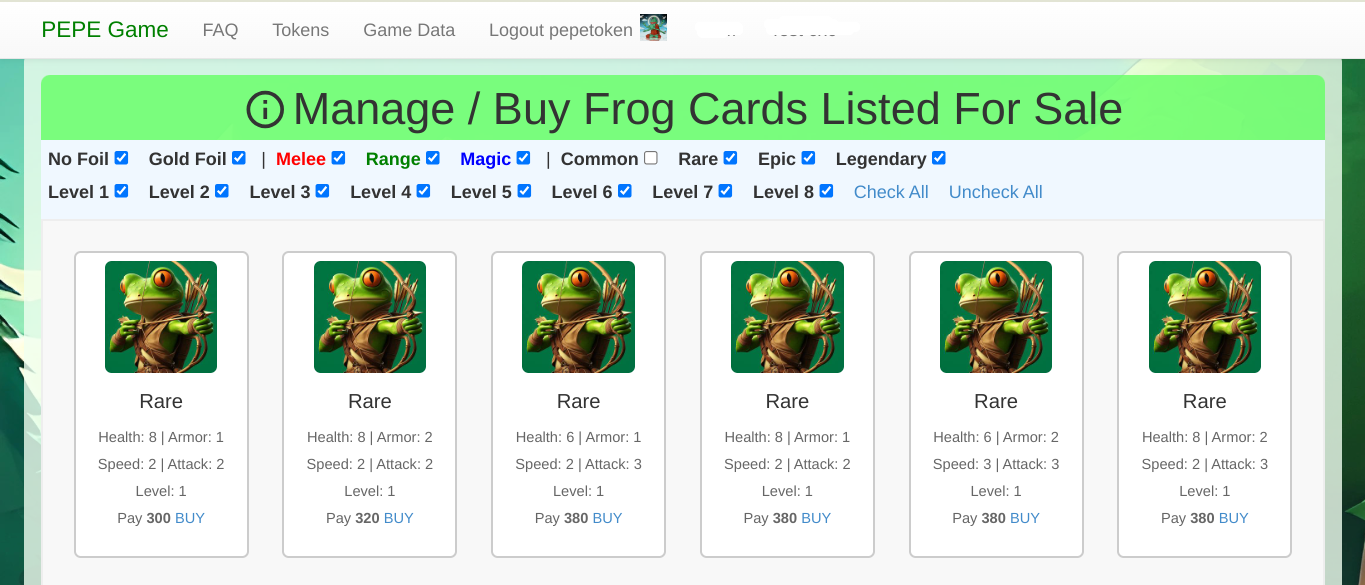Click the frog archer image on the 320 card
This screenshot has width=1365, height=585.
tap(370, 317)
